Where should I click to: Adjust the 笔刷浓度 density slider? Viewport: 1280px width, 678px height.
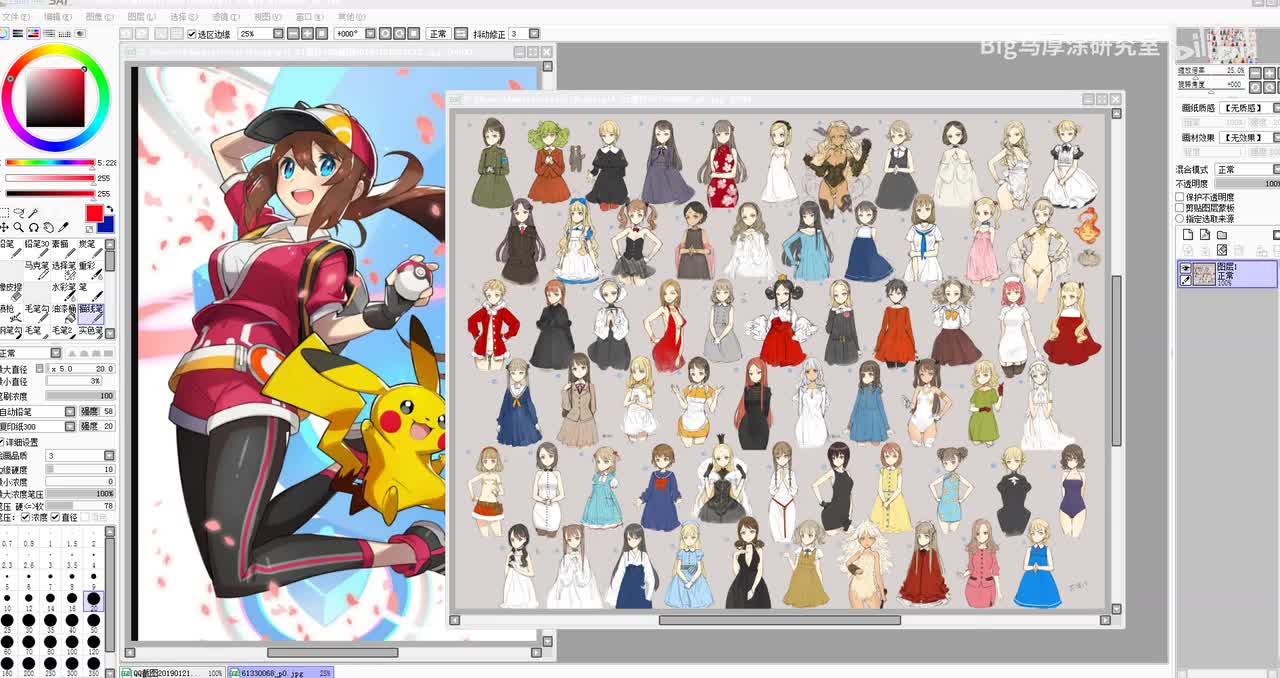click(x=80, y=396)
